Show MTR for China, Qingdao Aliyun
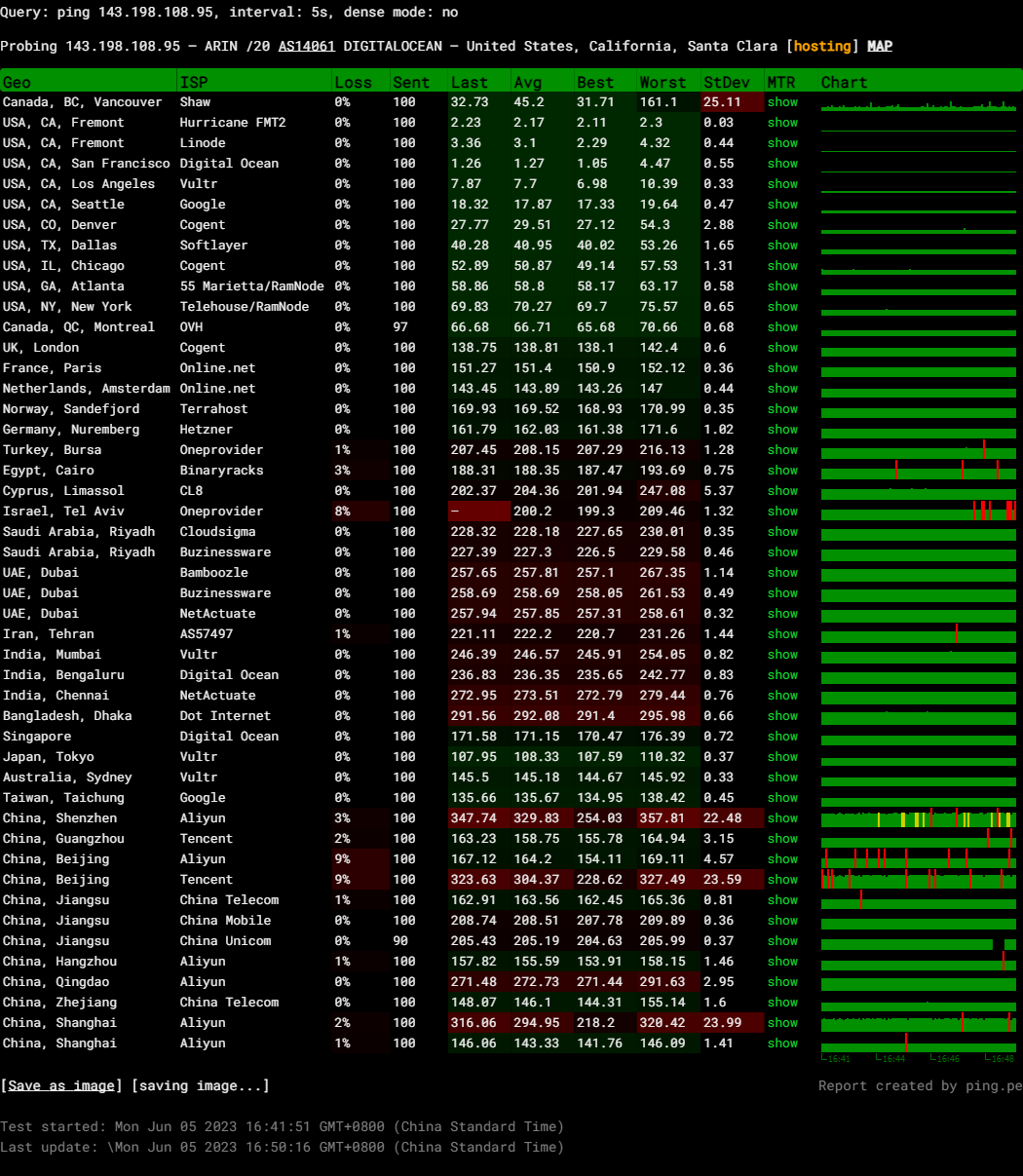Viewport: 1023px width, 1176px height. (x=782, y=981)
